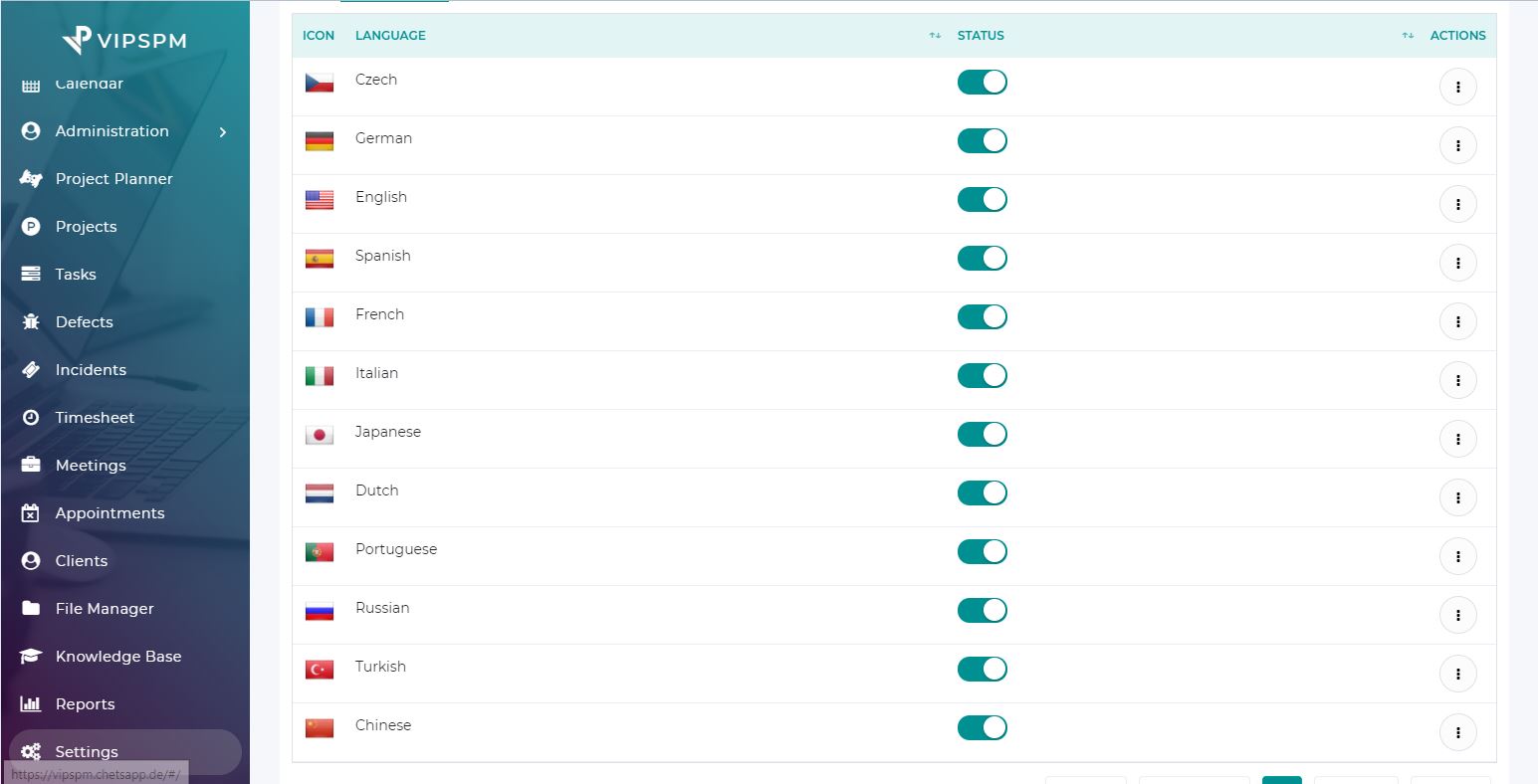Disable the Czech language toggle
This screenshot has height=784, width=1538.
(982, 83)
